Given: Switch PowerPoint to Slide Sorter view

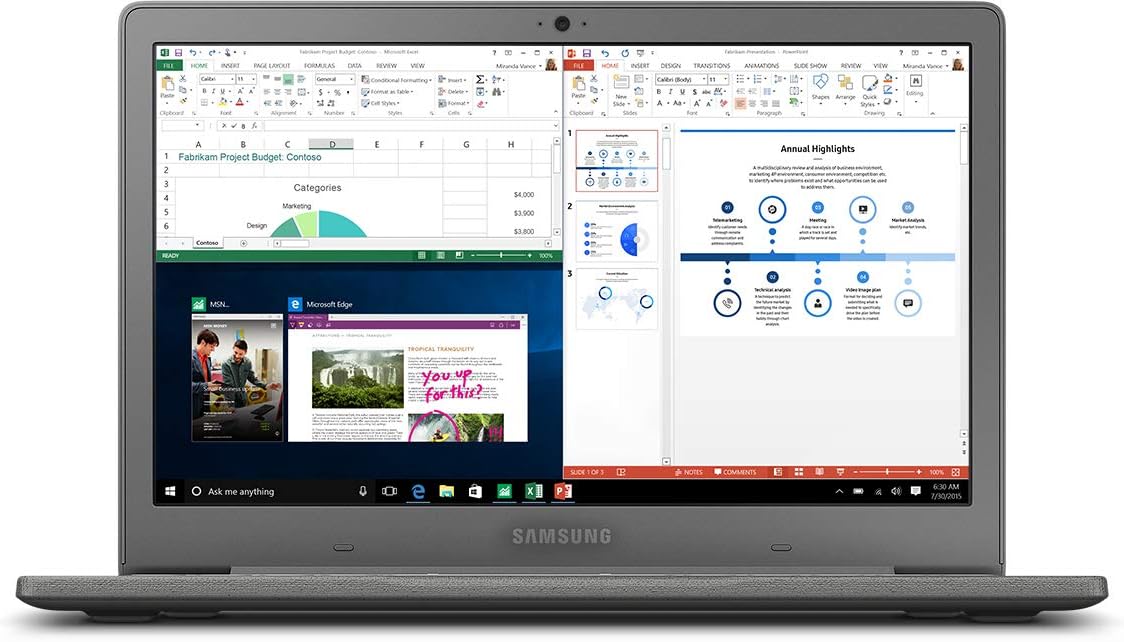Looking at the screenshot, I should 799,472.
